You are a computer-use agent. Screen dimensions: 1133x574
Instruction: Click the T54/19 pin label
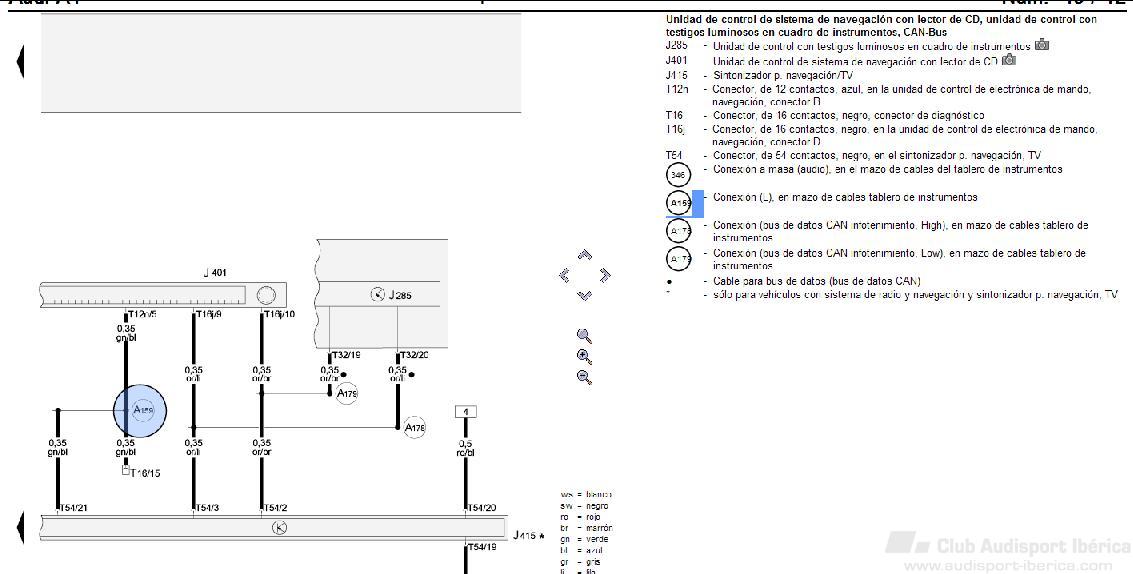pos(483,547)
